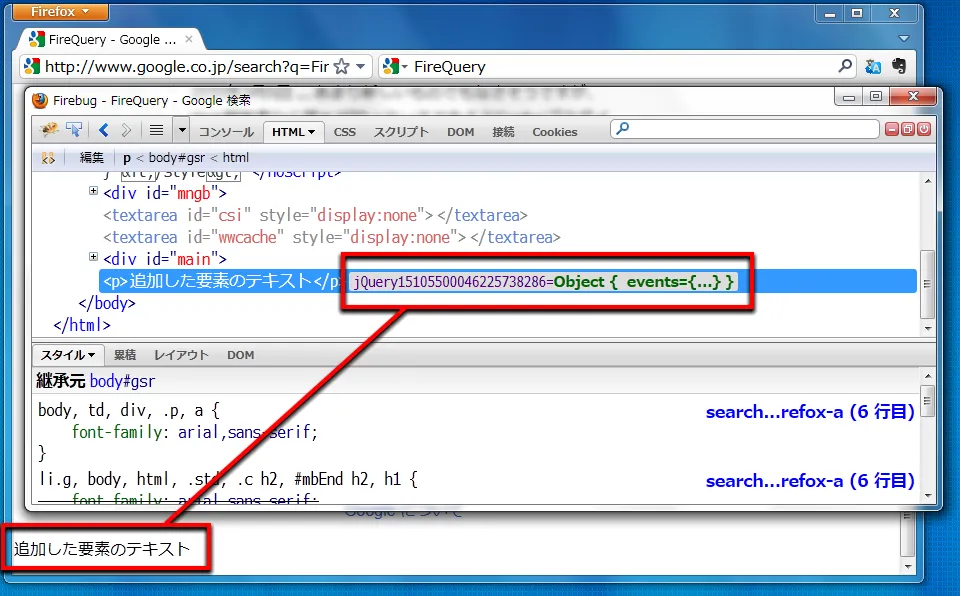Open the search...refox-a (6 行目) stylesheet link
The width and height of the screenshot is (960, 596).
[810, 412]
